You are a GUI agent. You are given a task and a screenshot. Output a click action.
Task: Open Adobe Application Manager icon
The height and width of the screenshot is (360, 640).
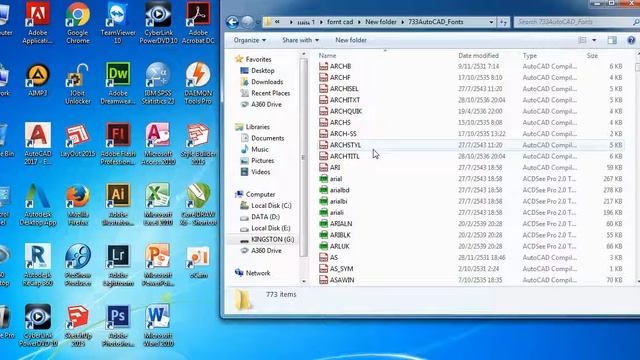tap(38, 23)
